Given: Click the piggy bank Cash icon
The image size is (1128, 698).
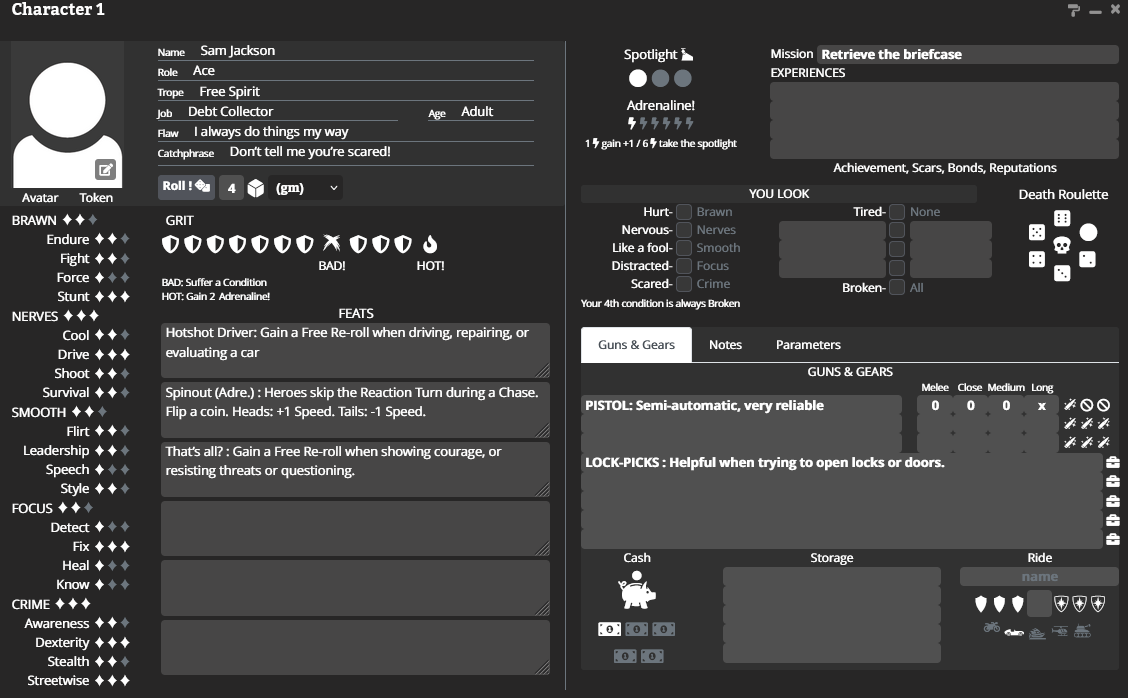Looking at the screenshot, I should (637, 593).
